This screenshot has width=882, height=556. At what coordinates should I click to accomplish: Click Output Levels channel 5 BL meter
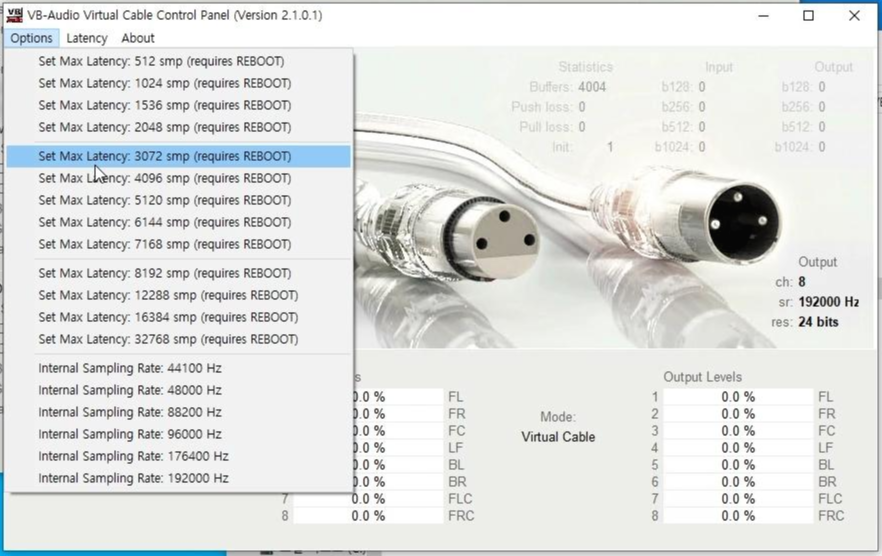pyautogui.click(x=738, y=465)
